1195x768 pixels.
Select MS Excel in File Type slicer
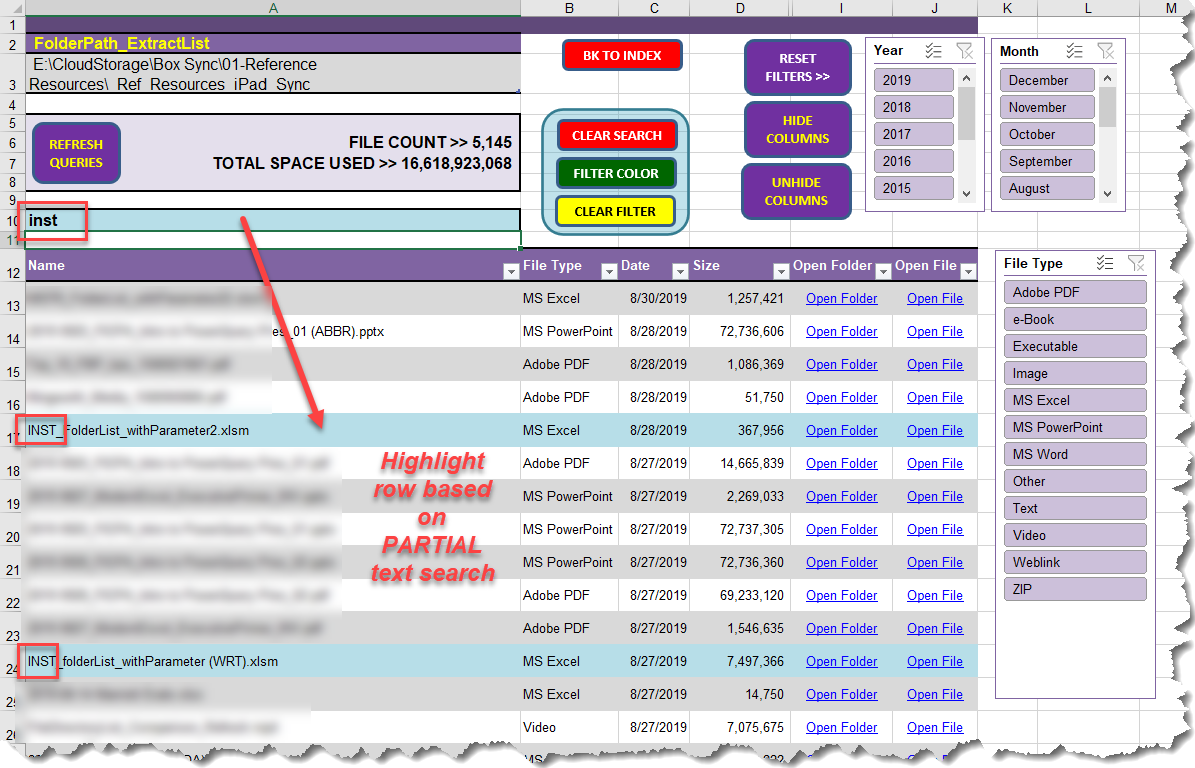click(x=1075, y=399)
